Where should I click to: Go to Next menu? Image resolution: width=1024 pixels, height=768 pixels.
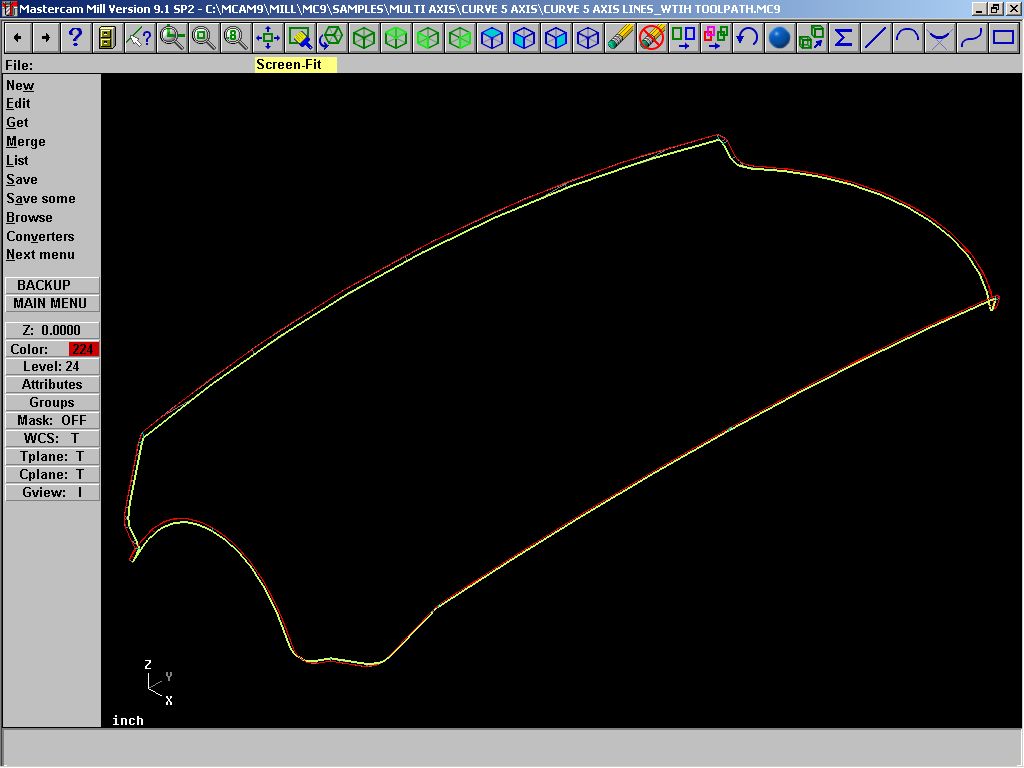pyautogui.click(x=40, y=255)
